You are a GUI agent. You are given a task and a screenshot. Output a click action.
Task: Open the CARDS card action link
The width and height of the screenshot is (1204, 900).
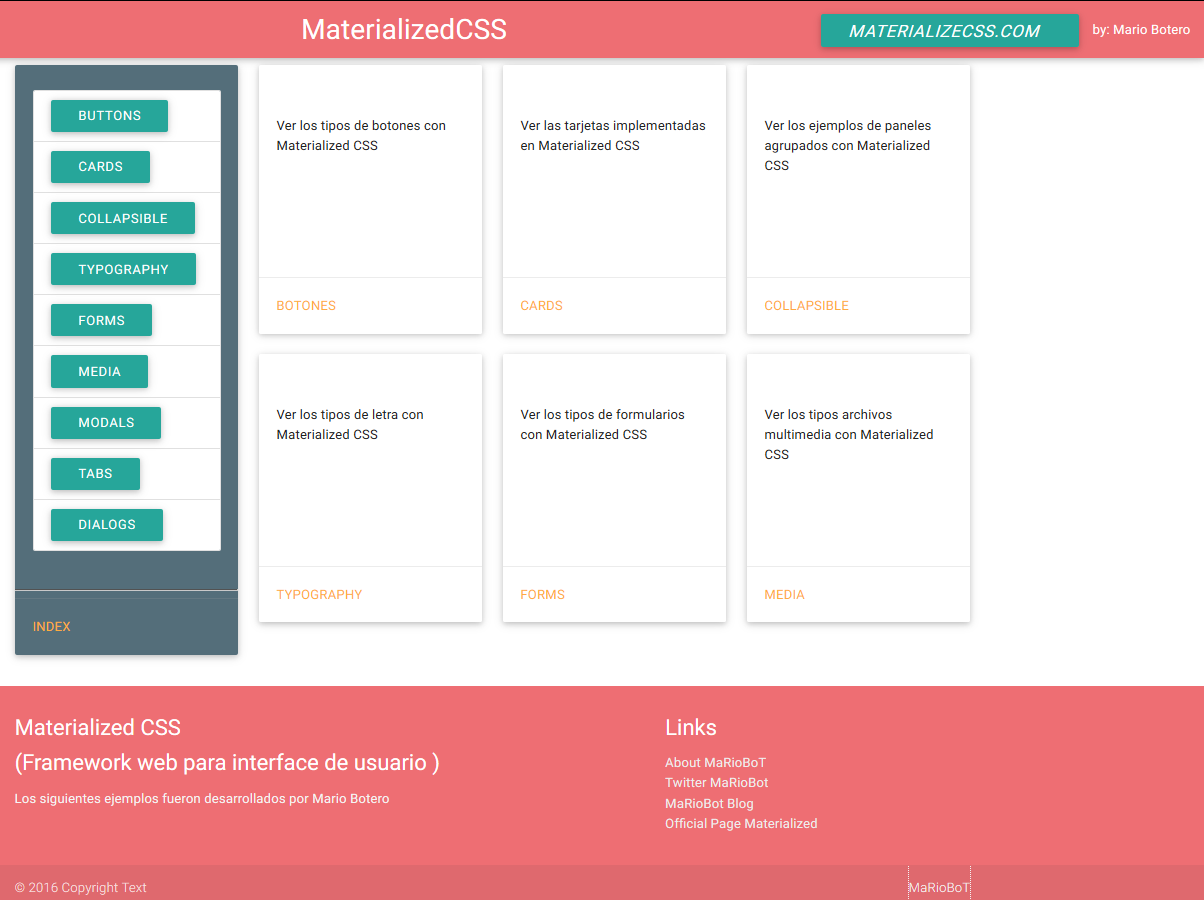point(542,306)
